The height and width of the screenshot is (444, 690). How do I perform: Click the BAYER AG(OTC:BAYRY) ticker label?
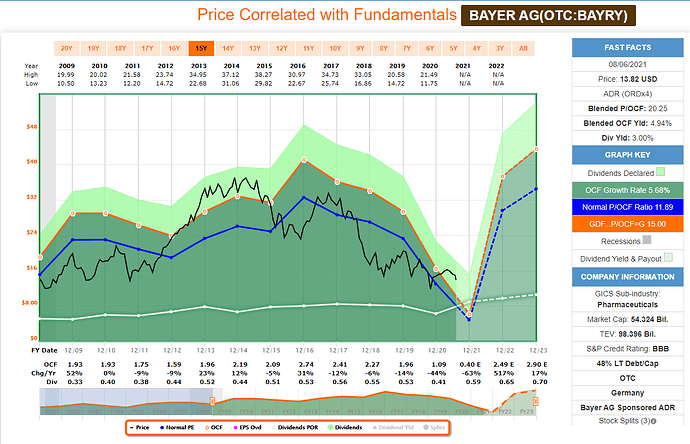click(548, 15)
